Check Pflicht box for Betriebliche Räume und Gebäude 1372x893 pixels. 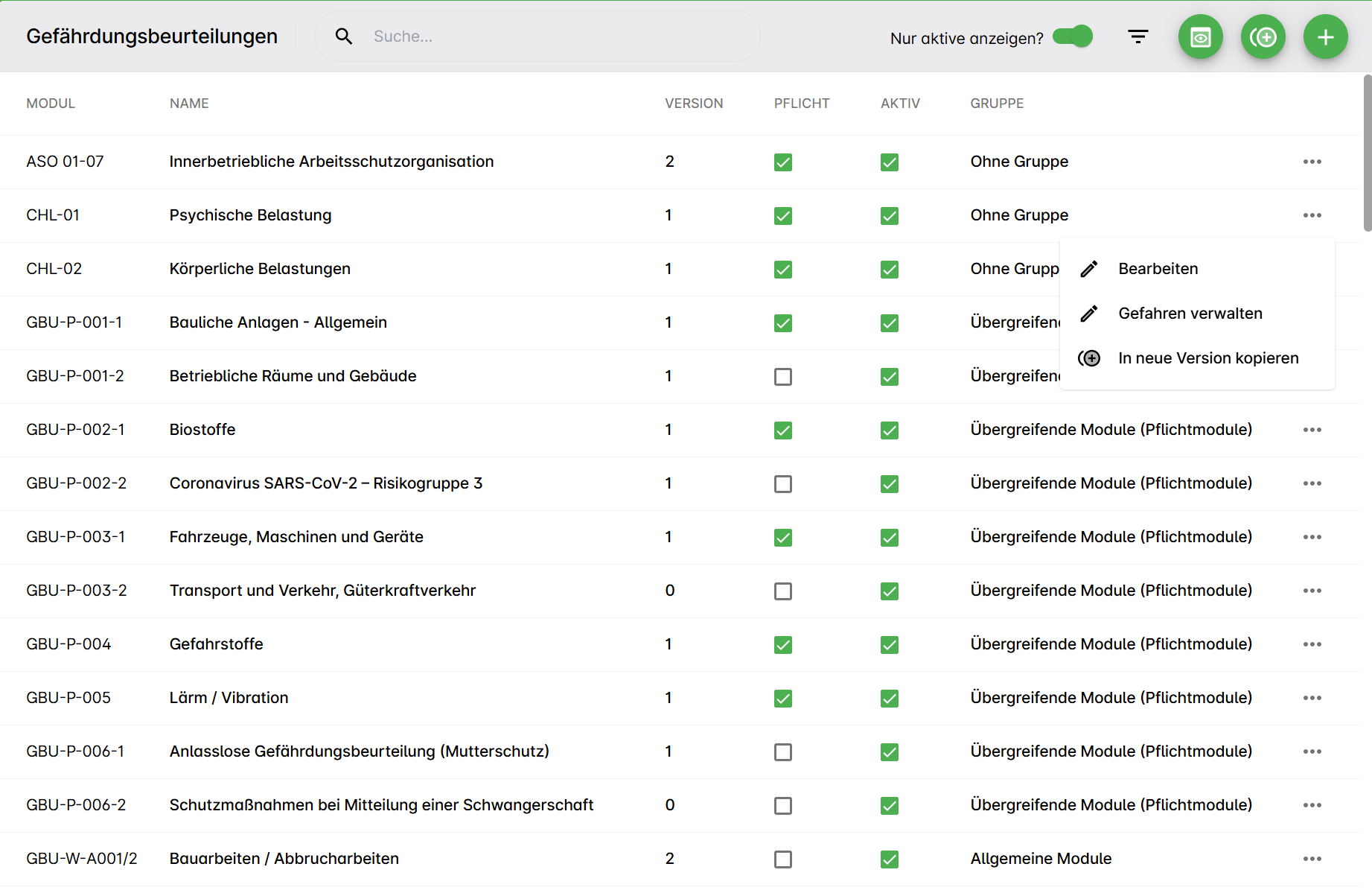pos(782,377)
